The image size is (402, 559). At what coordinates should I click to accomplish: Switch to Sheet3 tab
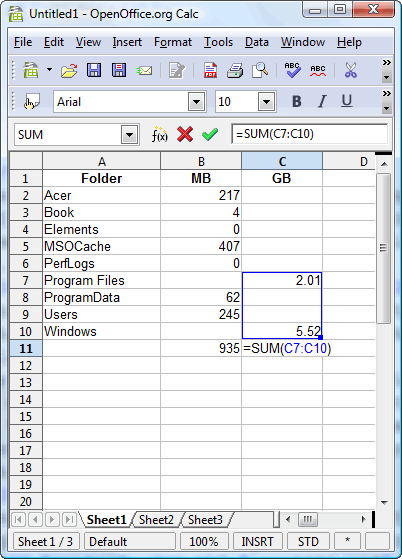pos(205,520)
